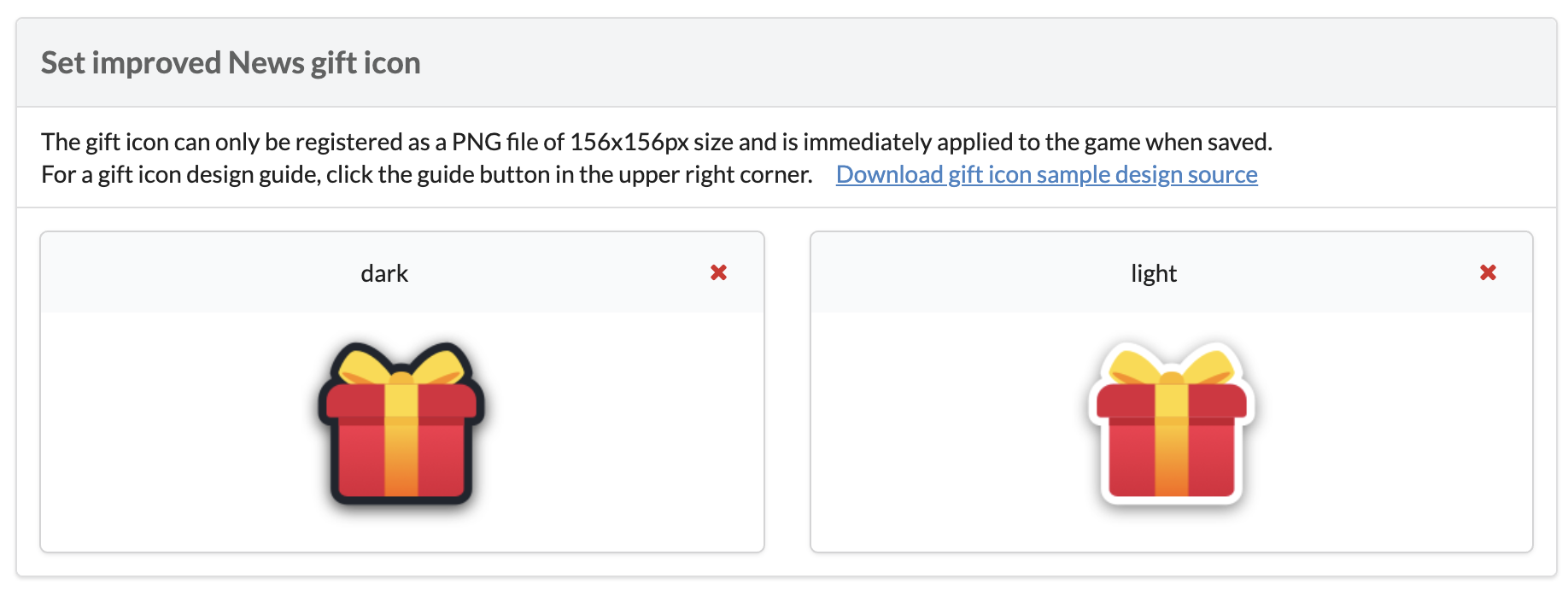
Task: Click the Set improved News gift icon heading
Action: pos(231,62)
